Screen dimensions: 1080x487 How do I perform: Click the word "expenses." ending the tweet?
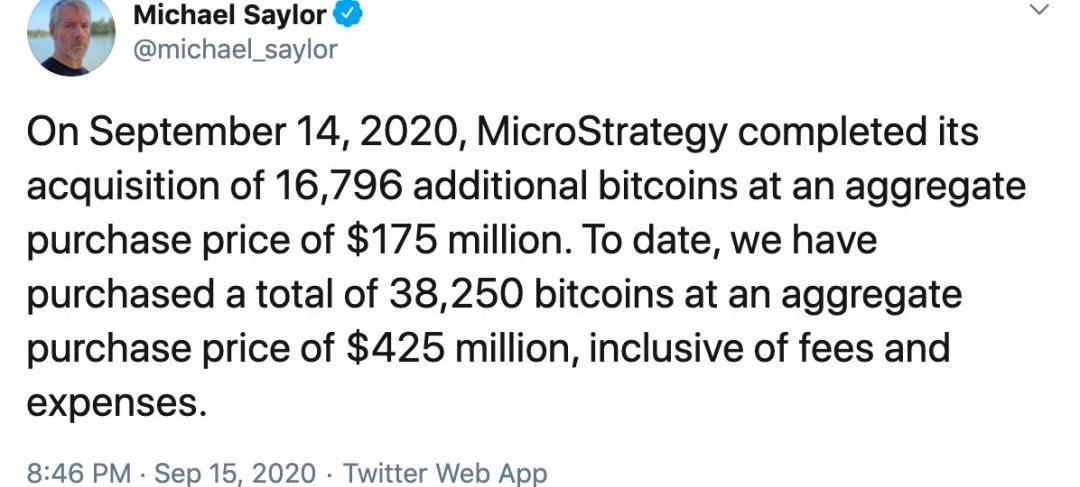pos(117,404)
